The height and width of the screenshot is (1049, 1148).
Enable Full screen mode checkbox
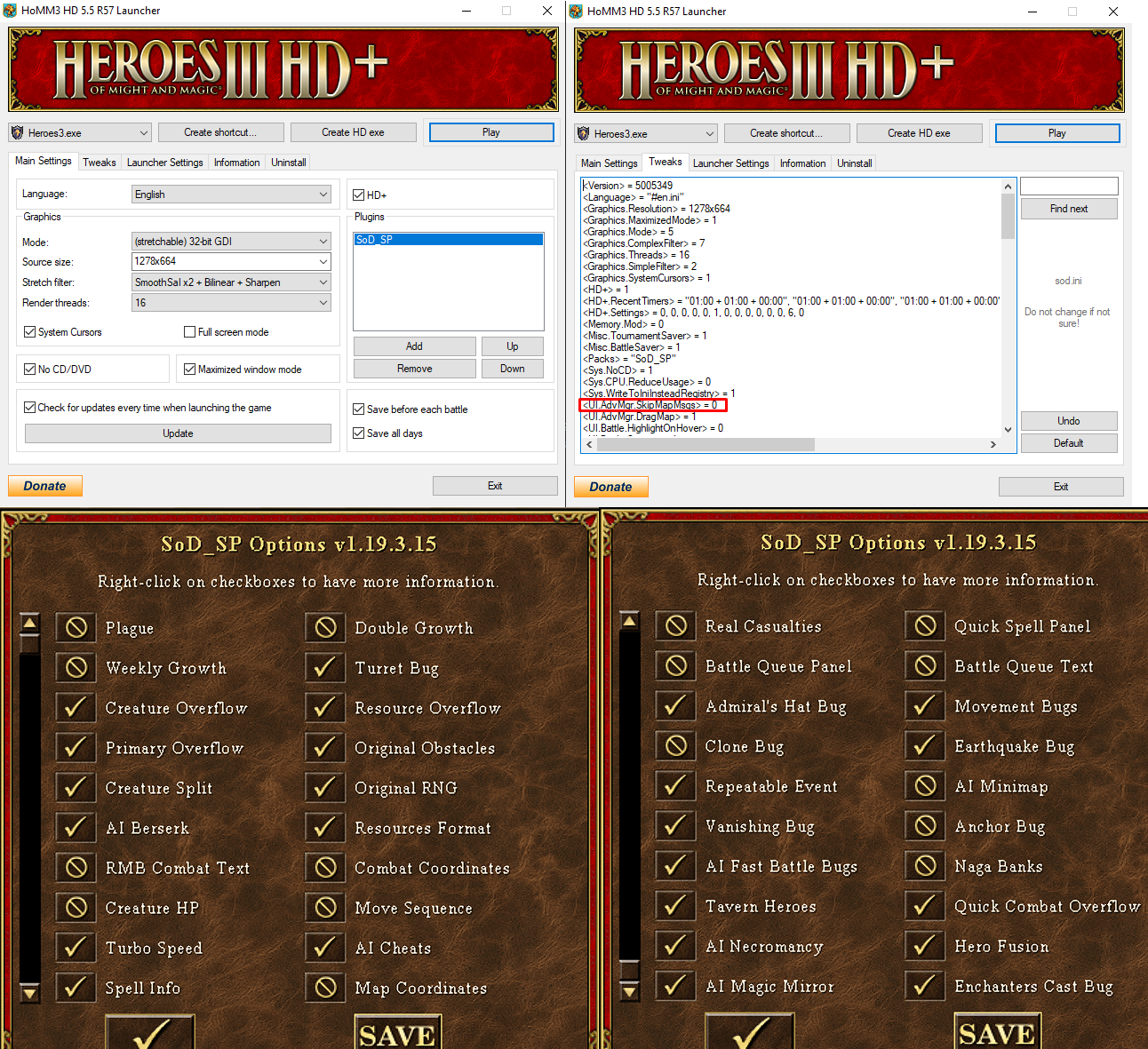189,332
